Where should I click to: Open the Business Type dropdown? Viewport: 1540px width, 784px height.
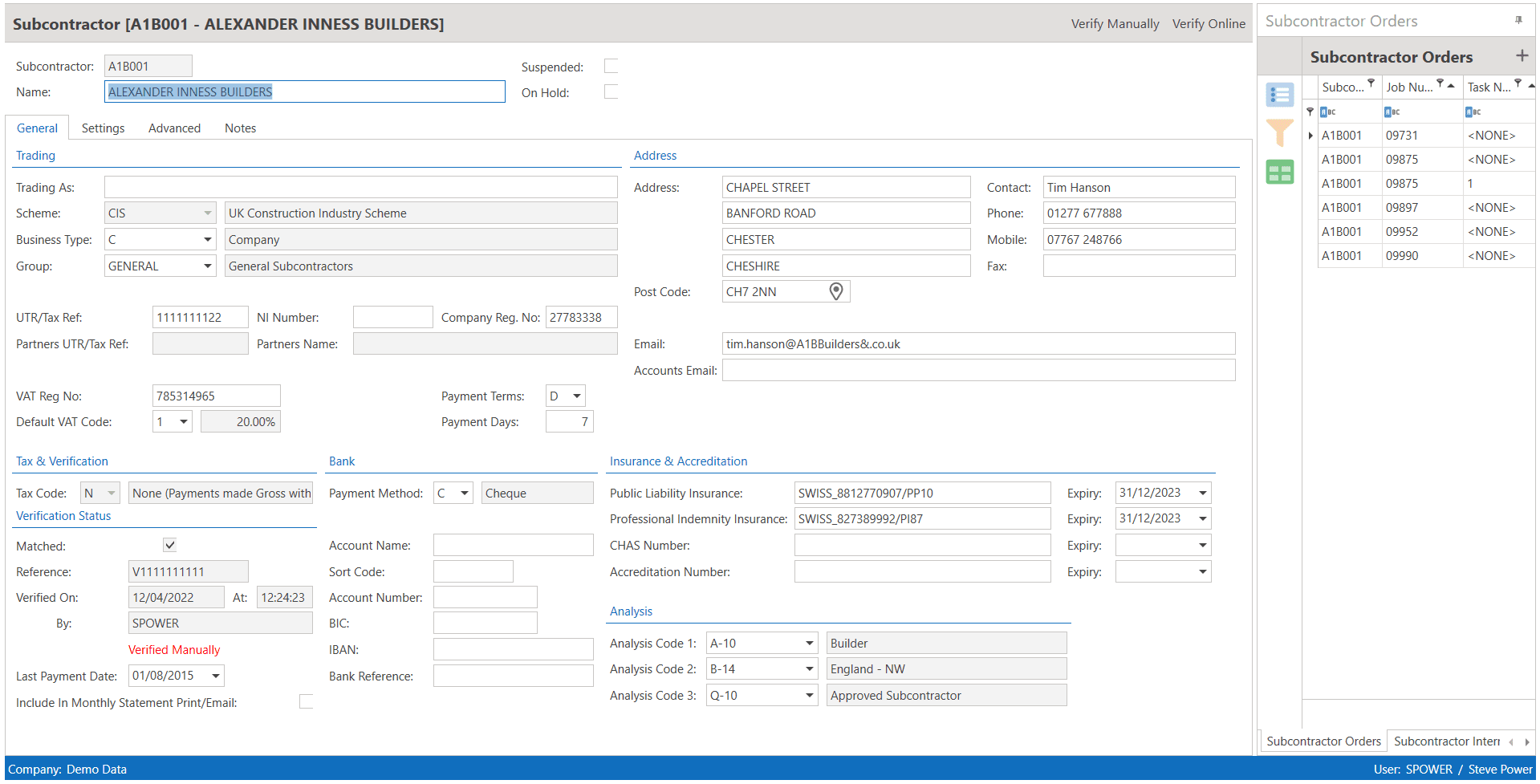[207, 239]
